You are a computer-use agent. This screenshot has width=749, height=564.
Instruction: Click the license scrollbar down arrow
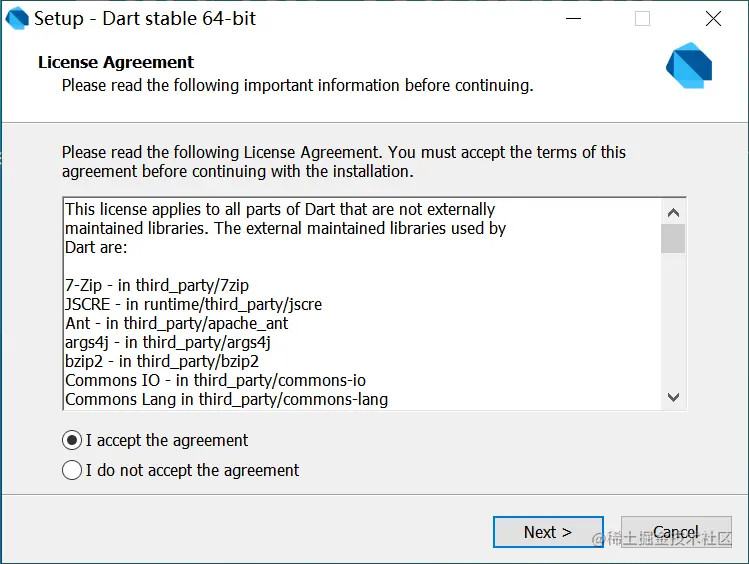674,397
